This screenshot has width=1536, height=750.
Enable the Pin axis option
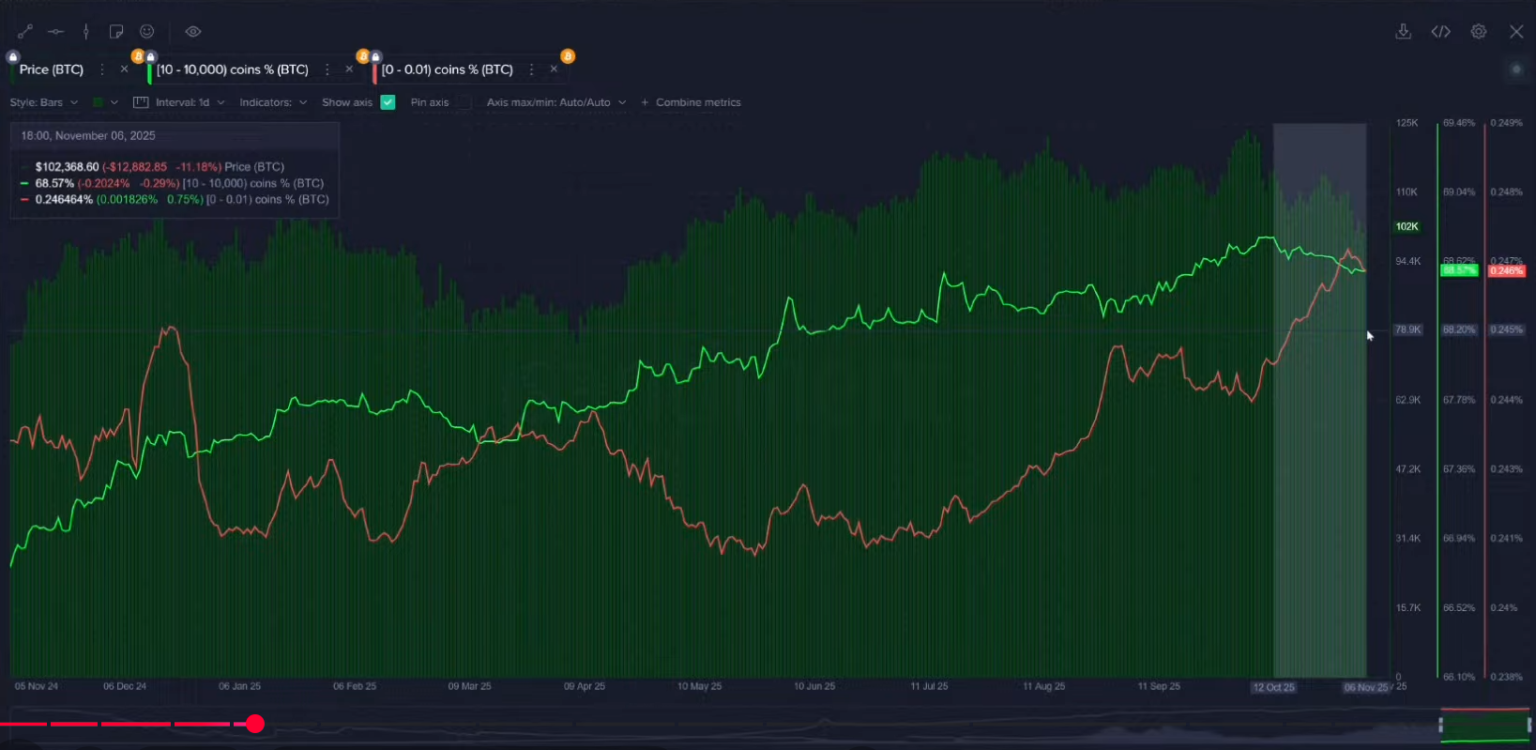[464, 102]
